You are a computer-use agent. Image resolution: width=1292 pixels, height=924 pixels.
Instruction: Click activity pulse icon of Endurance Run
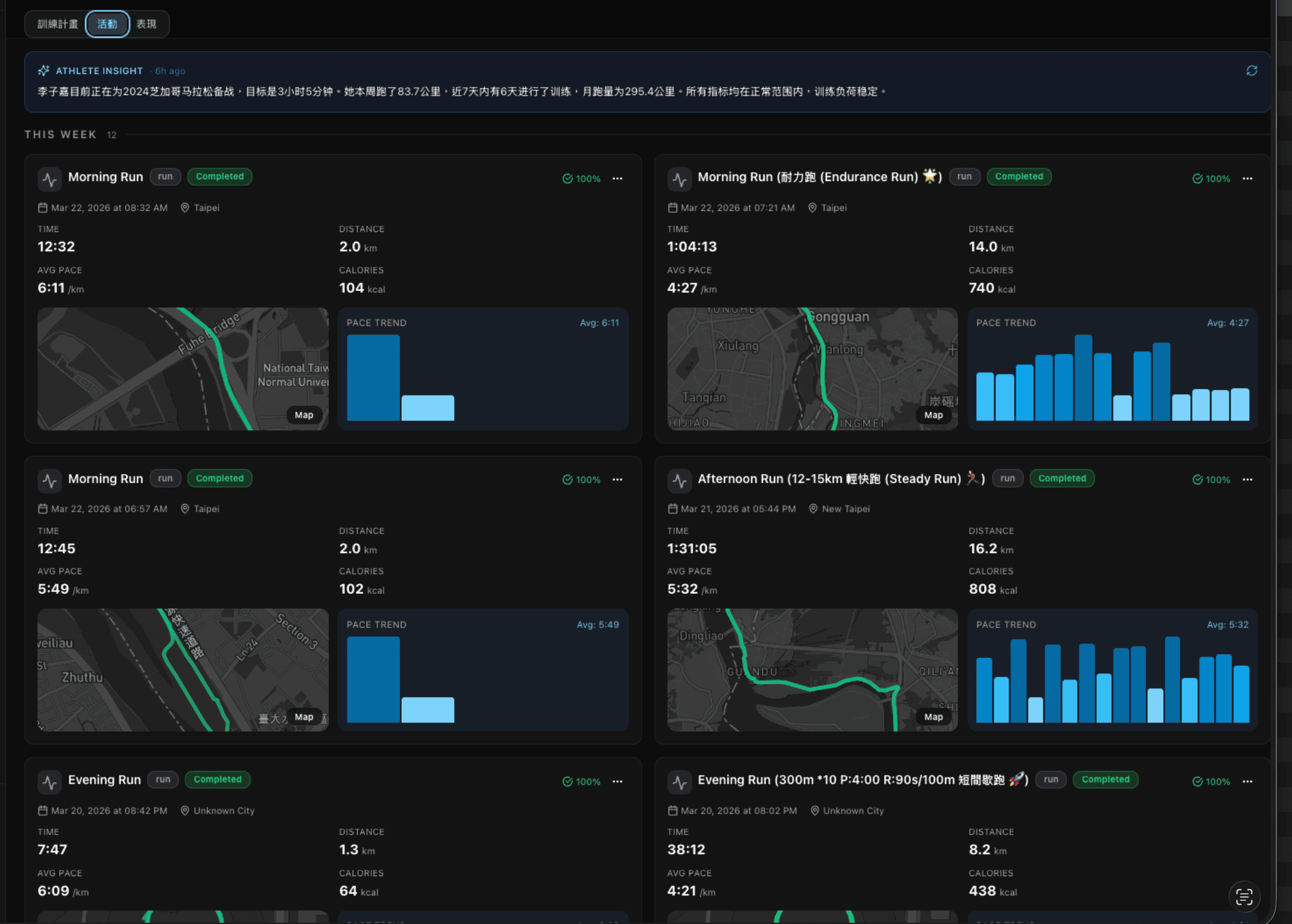(680, 179)
